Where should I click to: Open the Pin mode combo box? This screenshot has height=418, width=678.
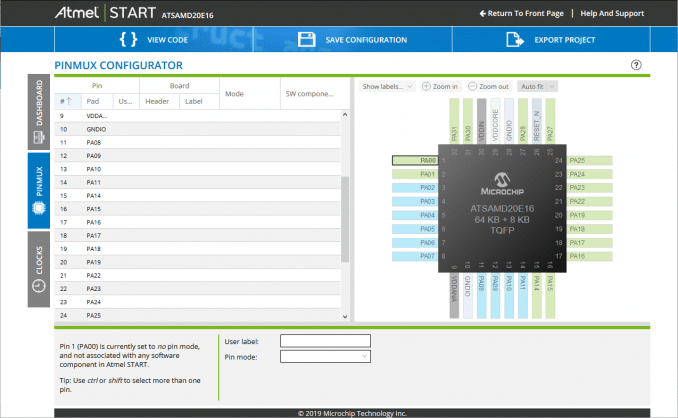pos(325,356)
